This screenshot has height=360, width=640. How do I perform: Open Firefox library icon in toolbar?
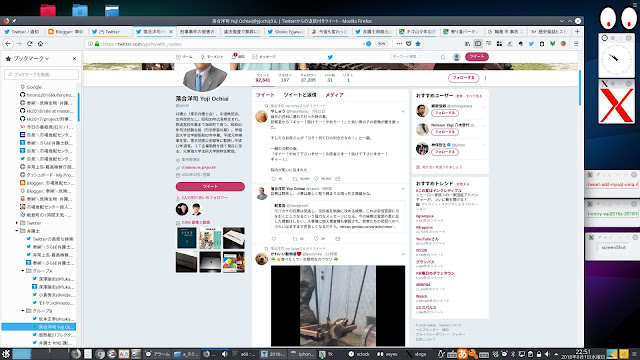pos(467,44)
